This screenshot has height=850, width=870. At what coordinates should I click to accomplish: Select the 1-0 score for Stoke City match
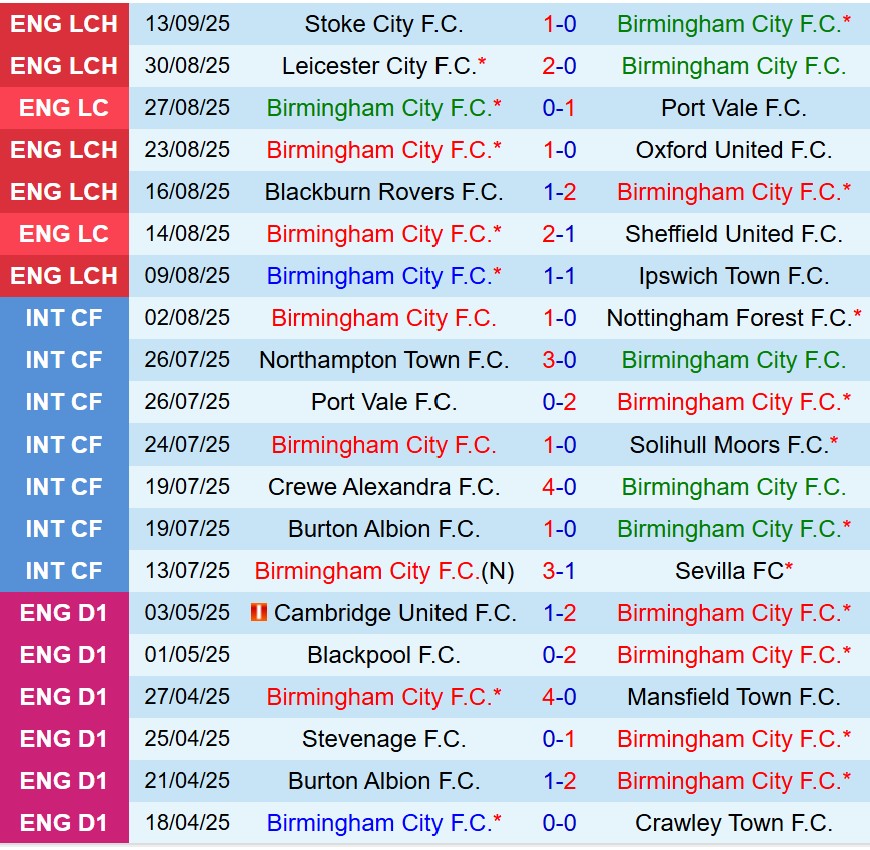(x=559, y=24)
